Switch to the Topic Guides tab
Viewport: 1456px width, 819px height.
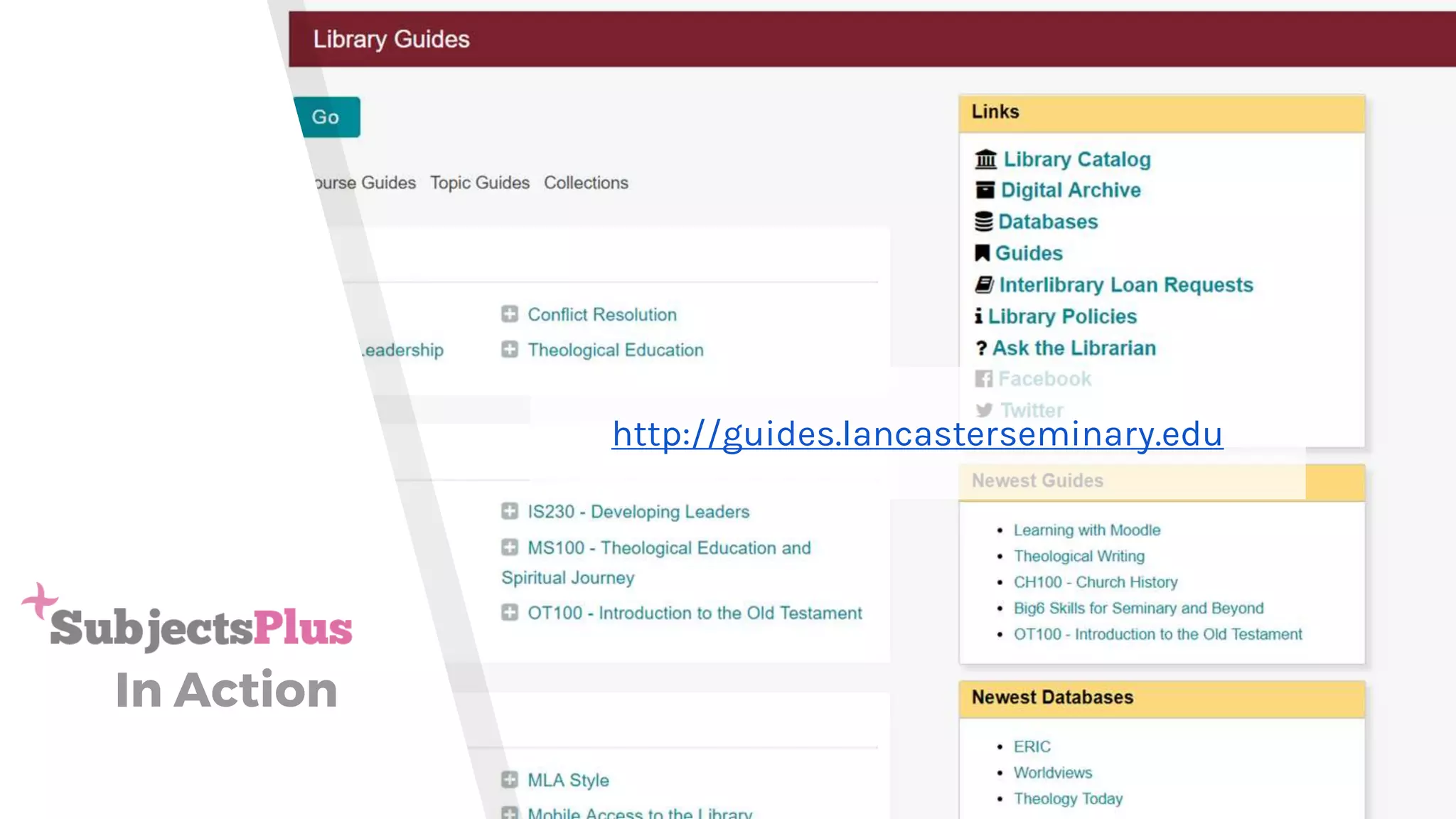coord(479,183)
